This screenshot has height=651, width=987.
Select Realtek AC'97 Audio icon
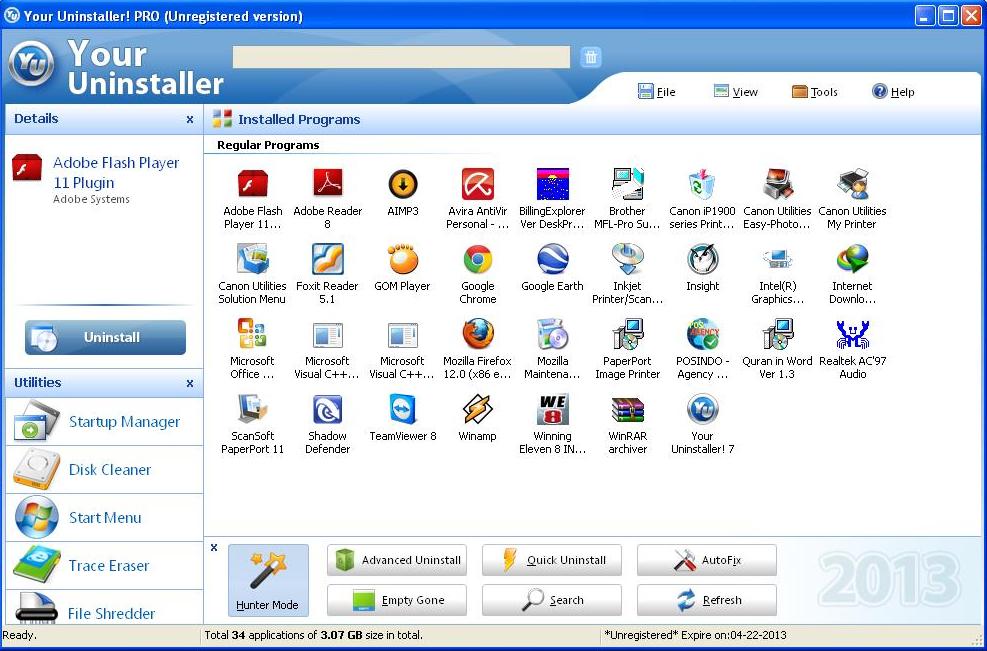pyautogui.click(x=852, y=334)
